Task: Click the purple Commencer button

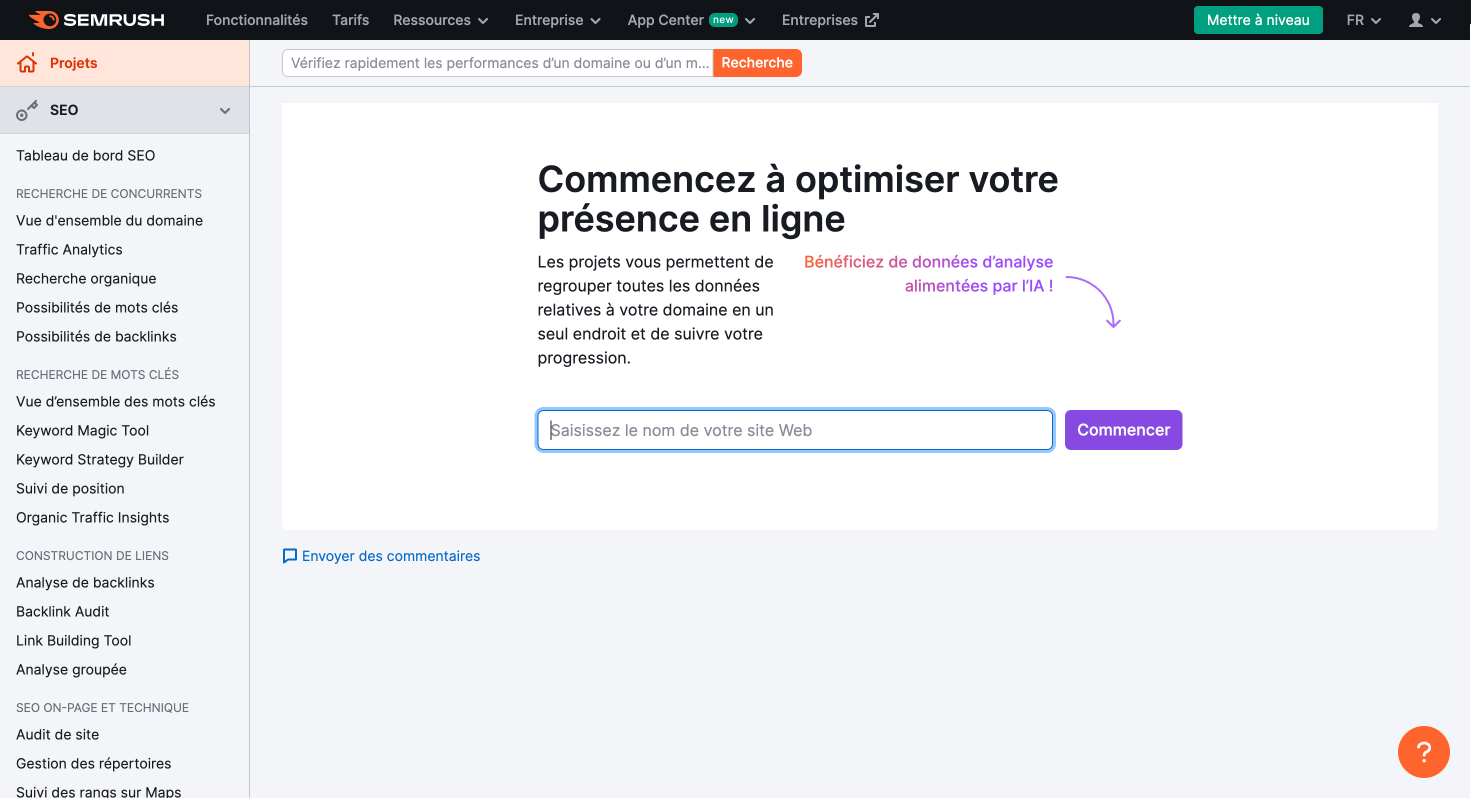Action: (x=1123, y=430)
